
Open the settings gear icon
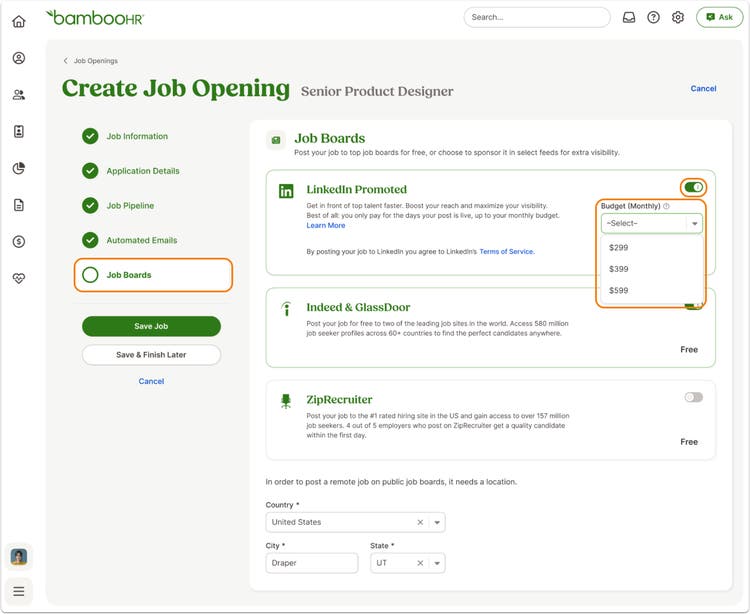pyautogui.click(x=677, y=17)
